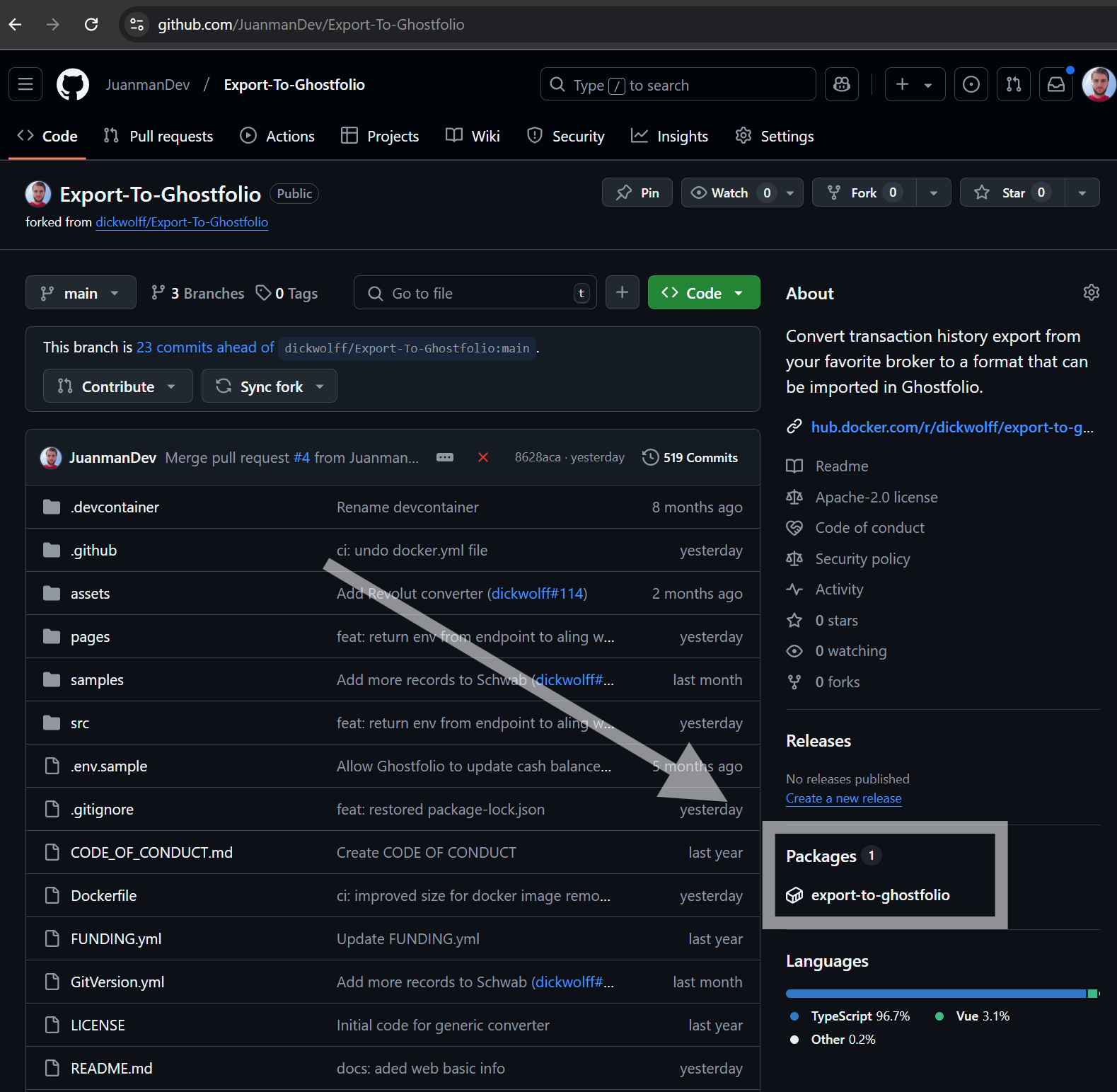Open the .devcontainer folder
Viewport: 1117px width, 1092px height.
coord(115,507)
